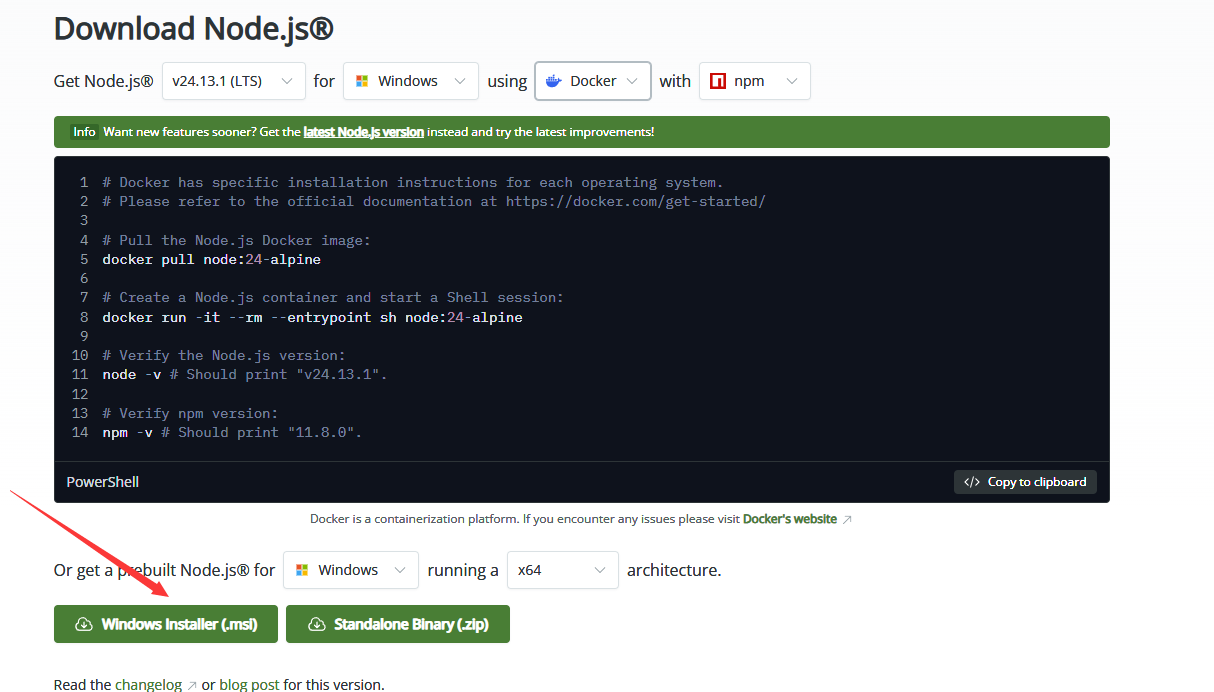Expand the npm package manager dropdown chevron
Viewport: 1214px width, 692px height.
[x=792, y=81]
